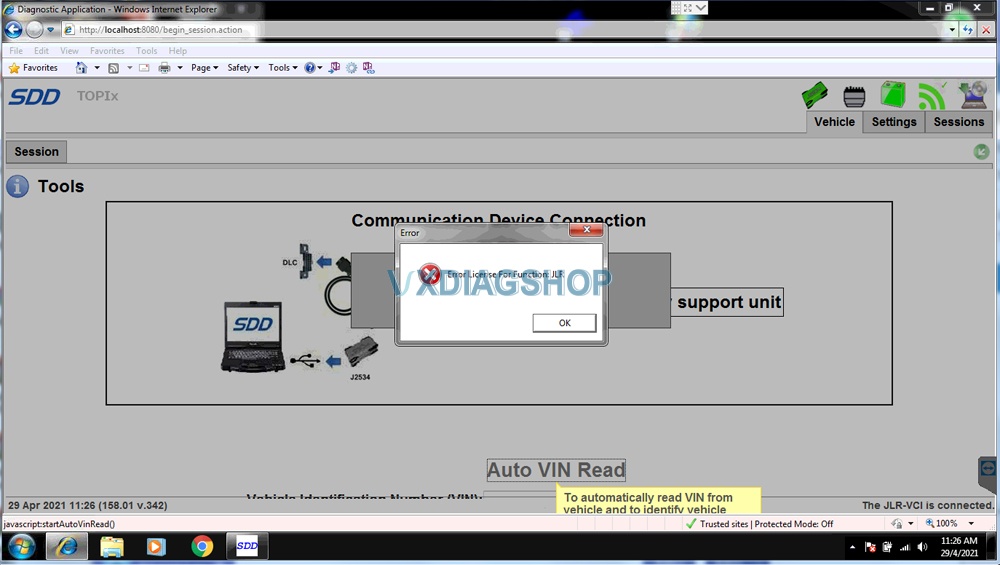Open the Tools menu in the menu bar
The height and width of the screenshot is (565, 1000).
click(146, 50)
